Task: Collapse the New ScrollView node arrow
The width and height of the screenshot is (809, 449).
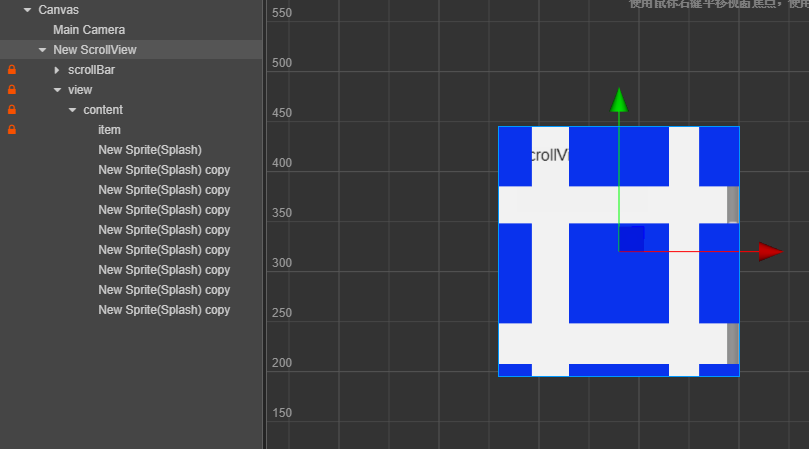Action: [42, 50]
